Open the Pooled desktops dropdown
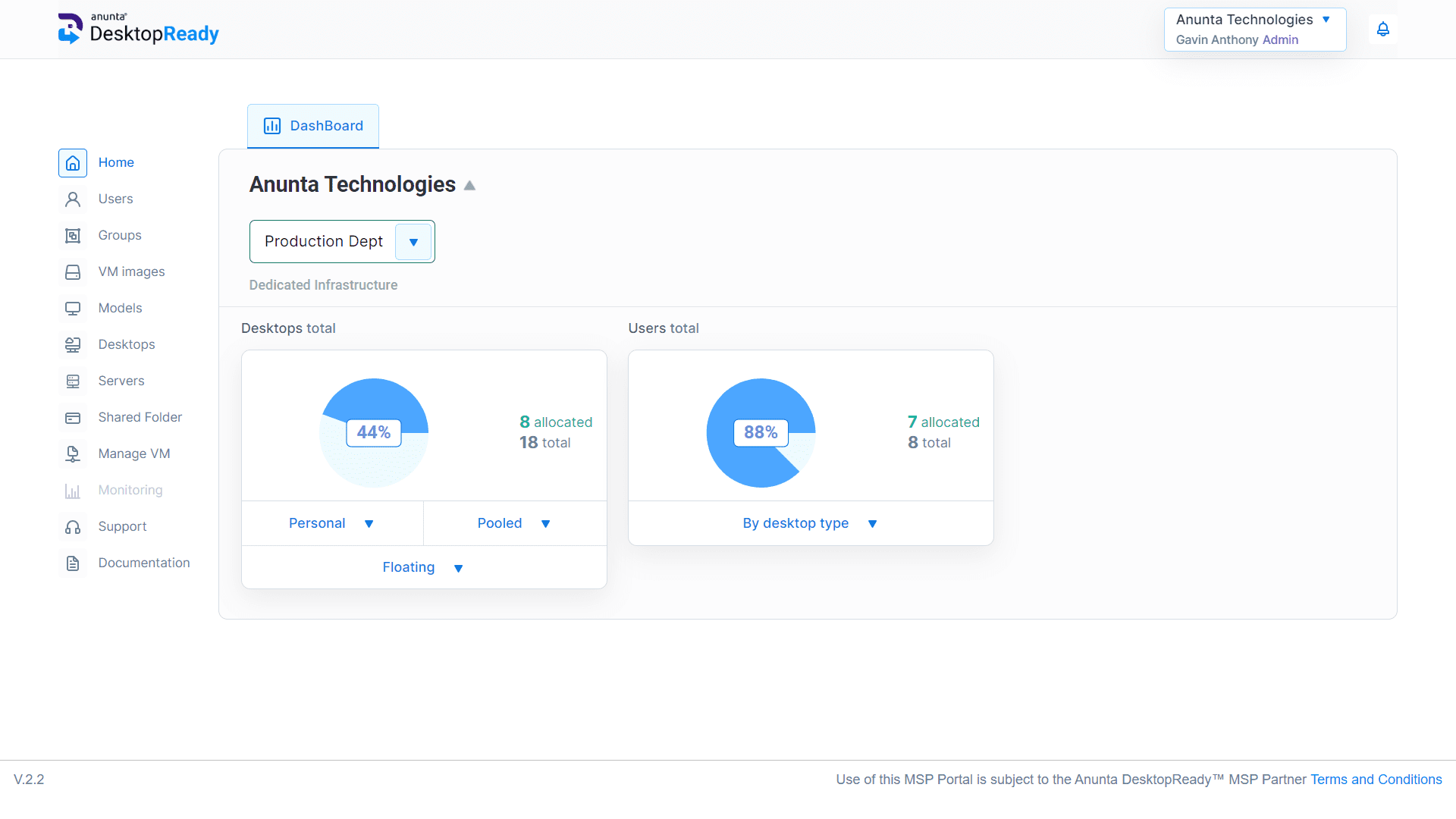Image resolution: width=1456 pixels, height=819 pixels. [515, 523]
